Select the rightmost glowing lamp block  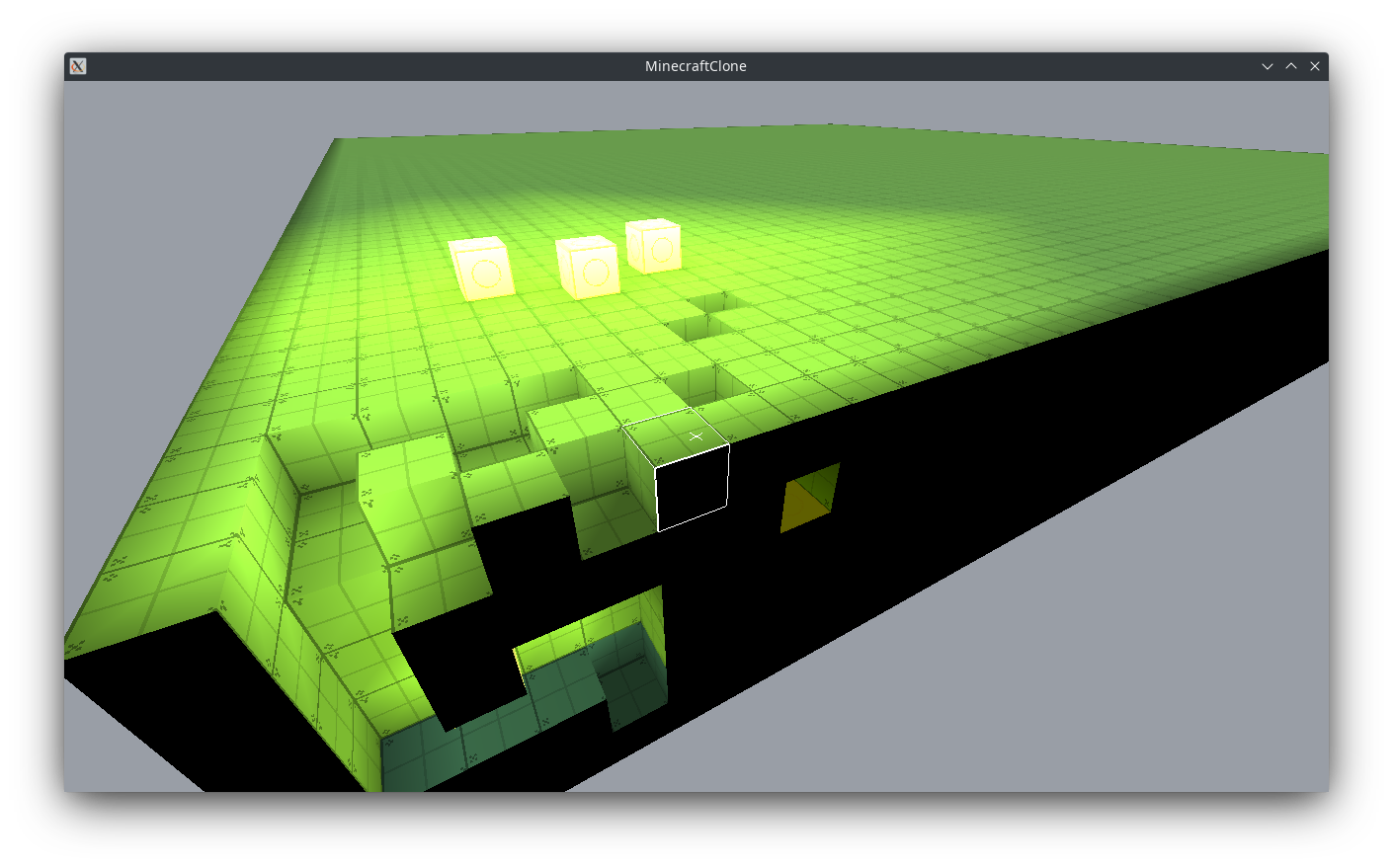click(654, 246)
